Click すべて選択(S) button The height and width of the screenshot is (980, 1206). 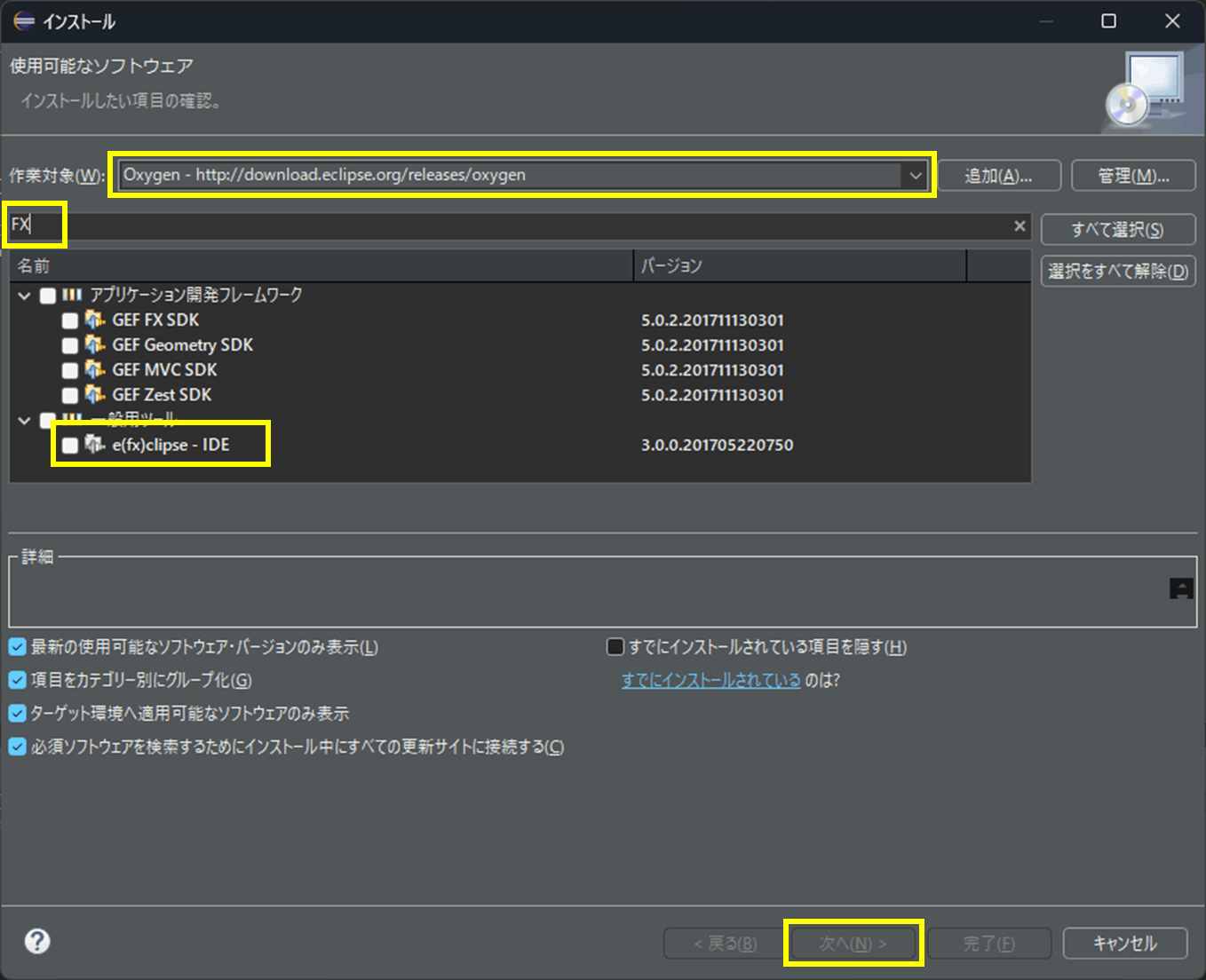coord(1118,230)
